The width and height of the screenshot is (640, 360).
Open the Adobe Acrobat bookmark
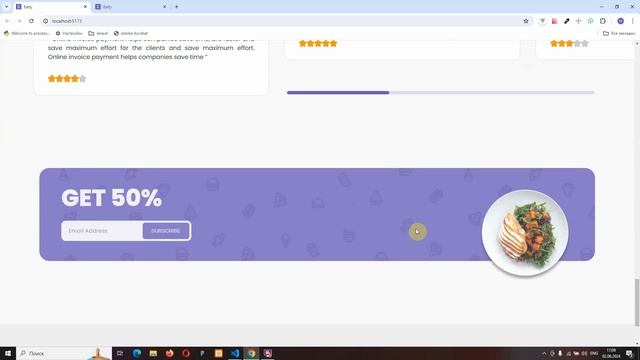click(131, 33)
